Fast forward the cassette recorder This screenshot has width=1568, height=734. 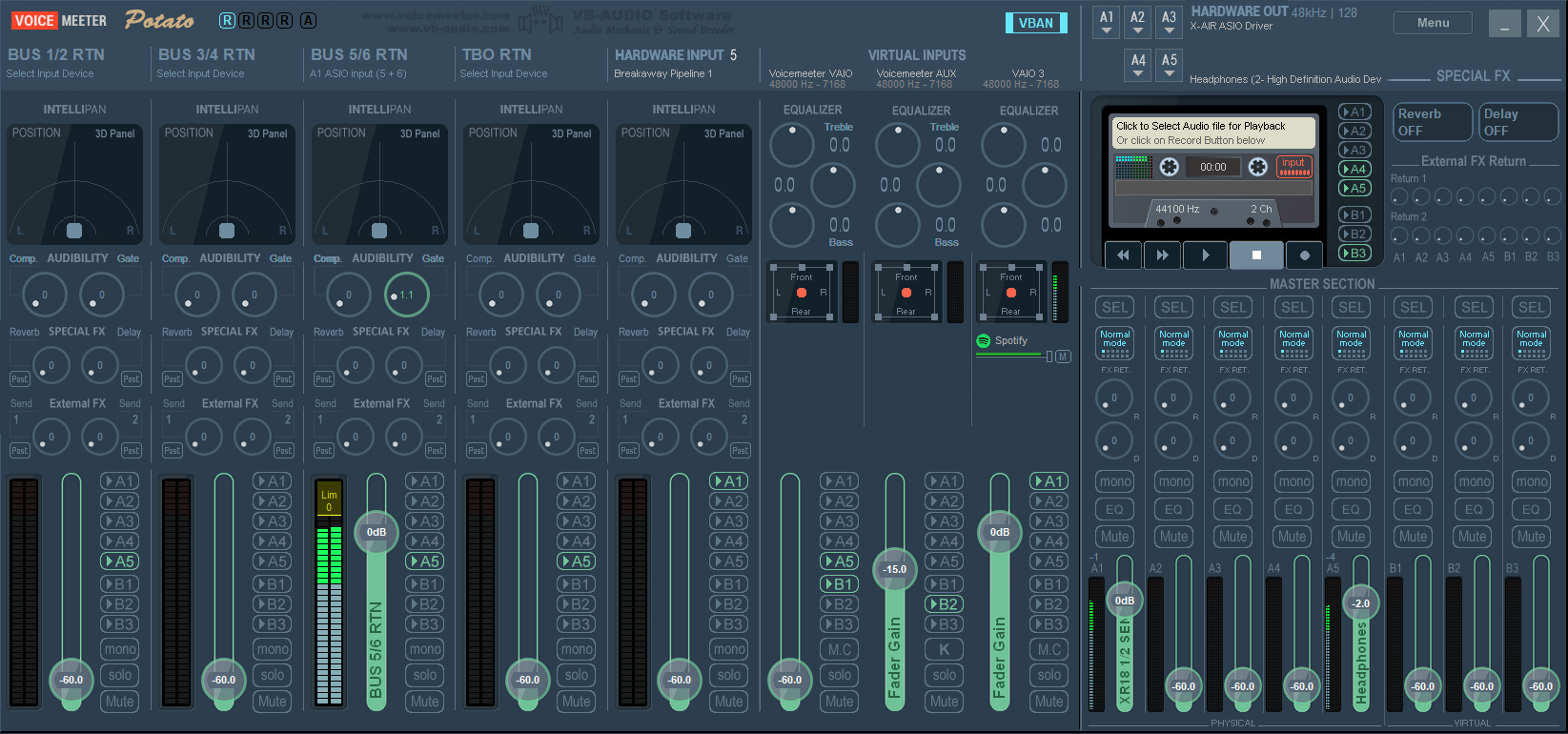1162,255
